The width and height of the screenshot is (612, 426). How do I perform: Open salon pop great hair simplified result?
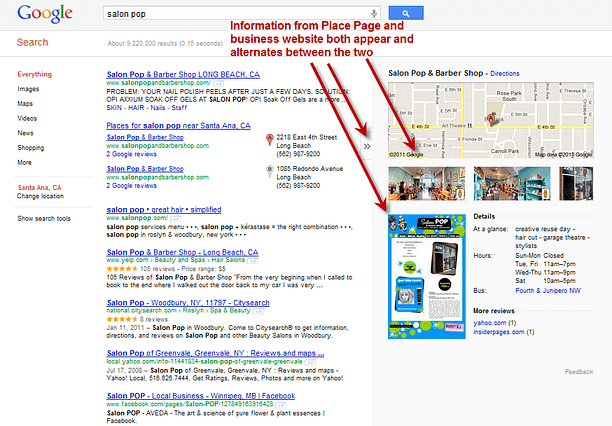[164, 210]
